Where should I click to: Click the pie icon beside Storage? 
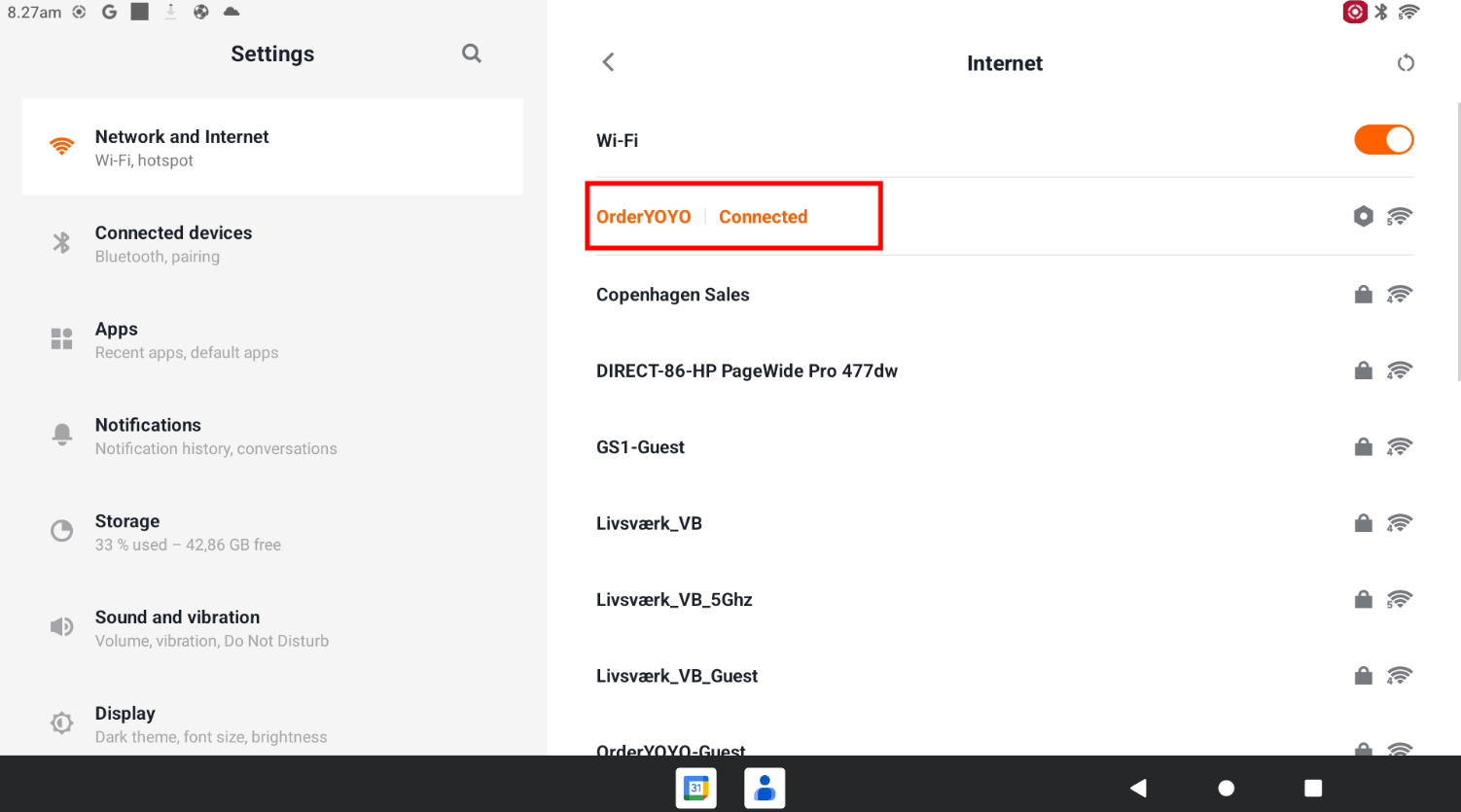(62, 531)
